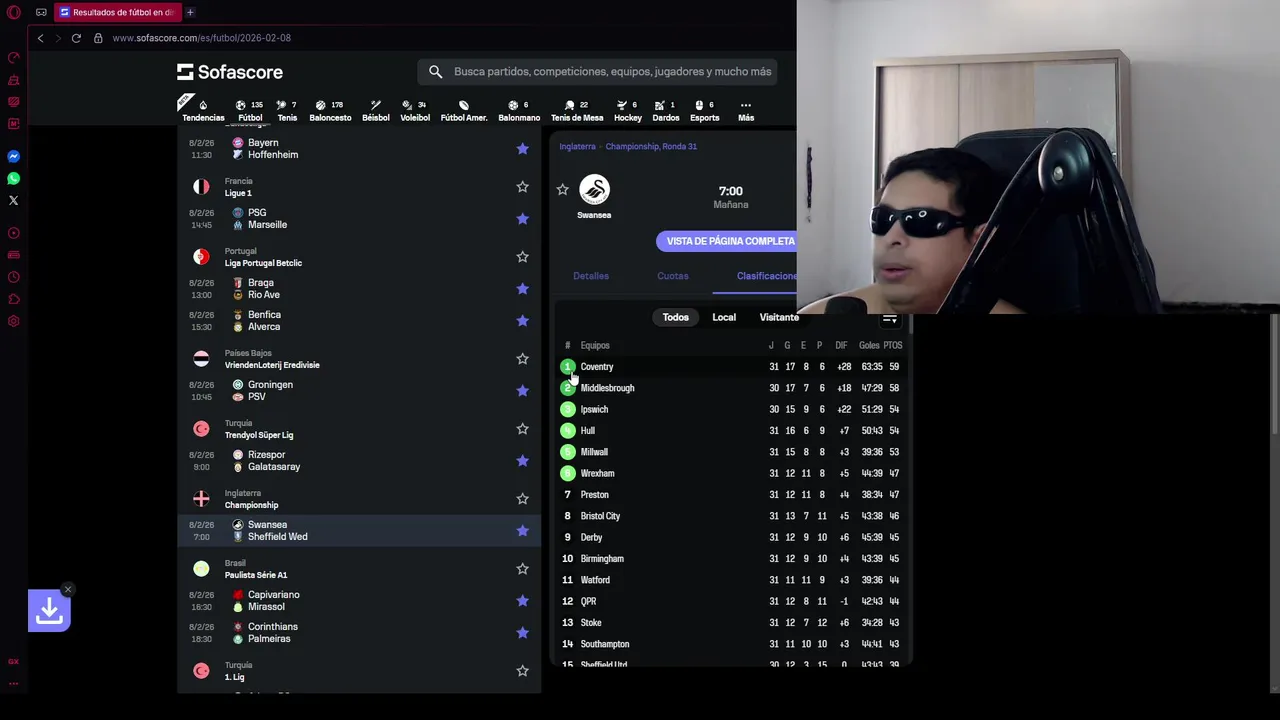Open the Más sports menu

(x=746, y=111)
